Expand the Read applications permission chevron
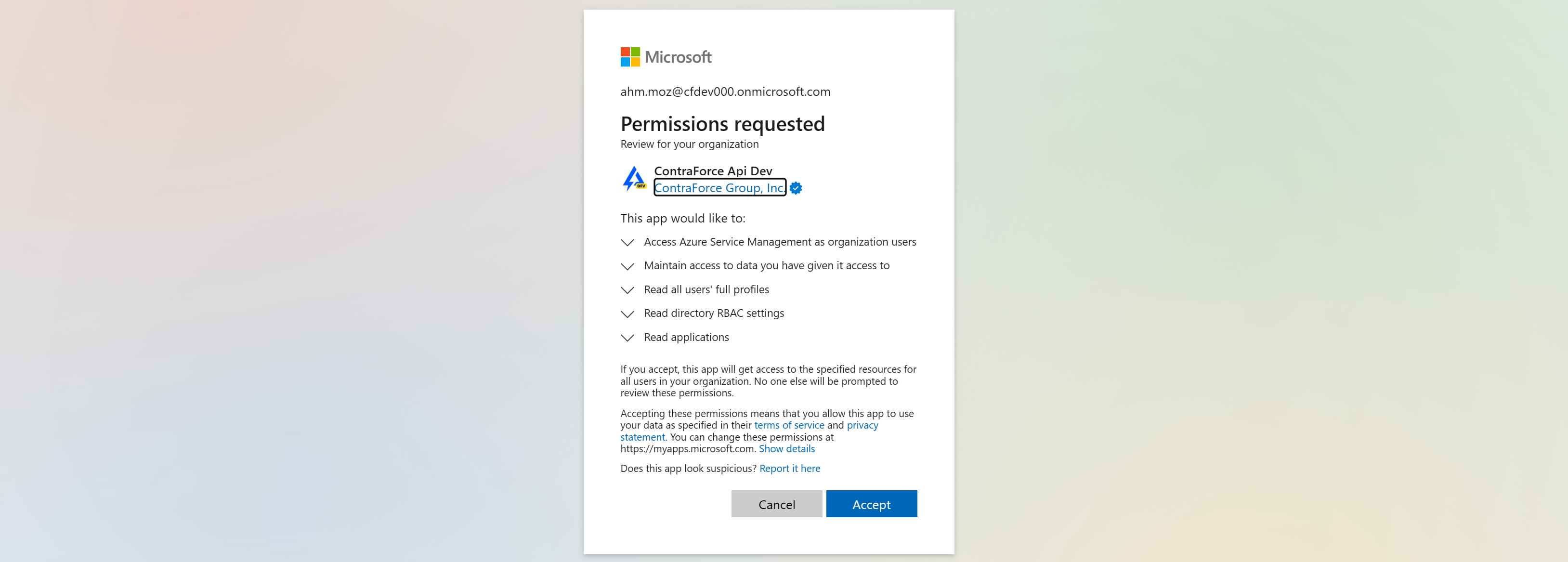1568x562 pixels. tap(627, 337)
